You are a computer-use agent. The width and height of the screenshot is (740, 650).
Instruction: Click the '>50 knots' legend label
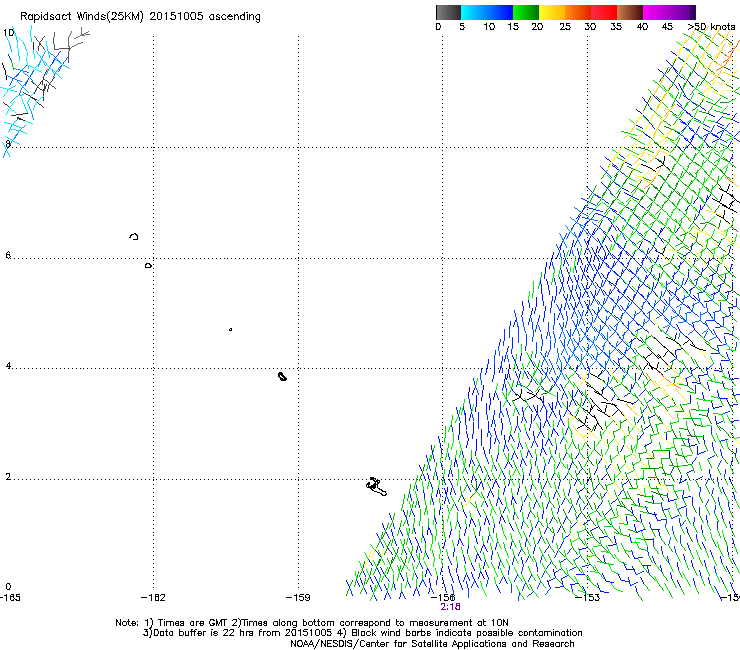[x=711, y=27]
